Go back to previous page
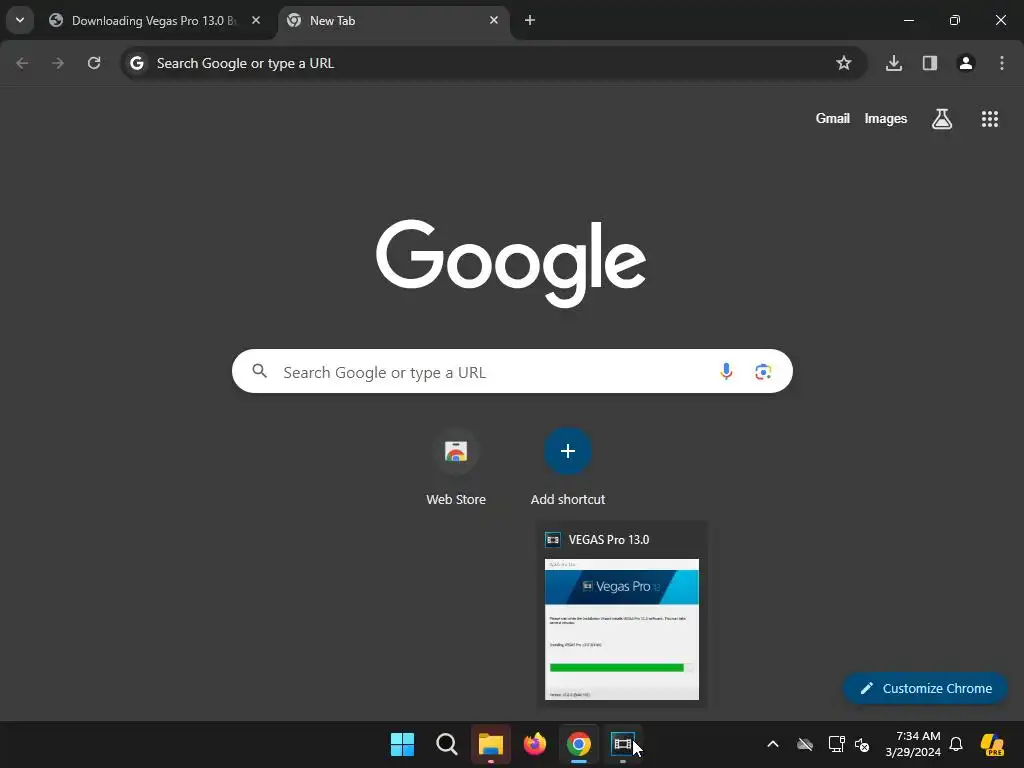This screenshot has height=768, width=1024. [22, 63]
